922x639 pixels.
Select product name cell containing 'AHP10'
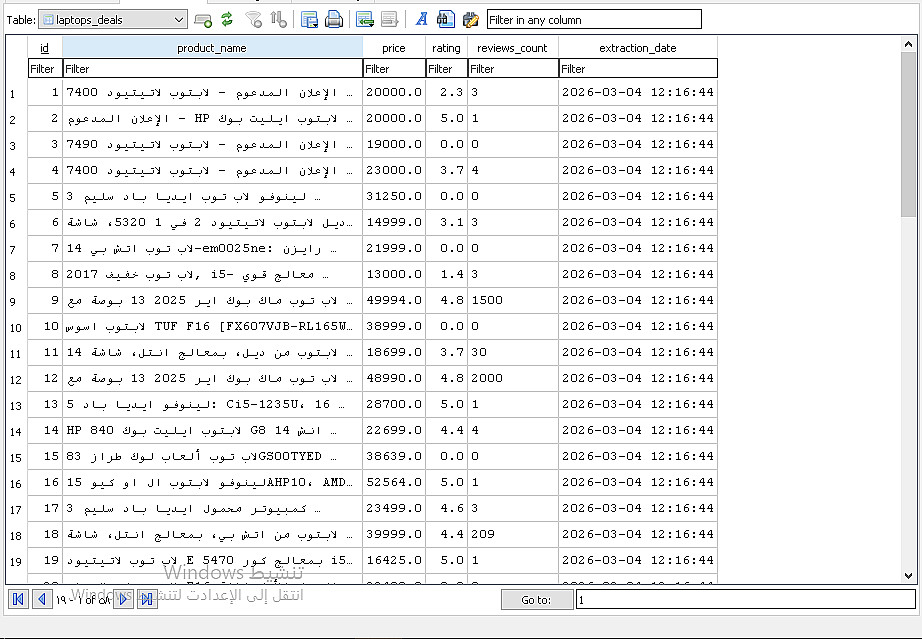click(212, 482)
